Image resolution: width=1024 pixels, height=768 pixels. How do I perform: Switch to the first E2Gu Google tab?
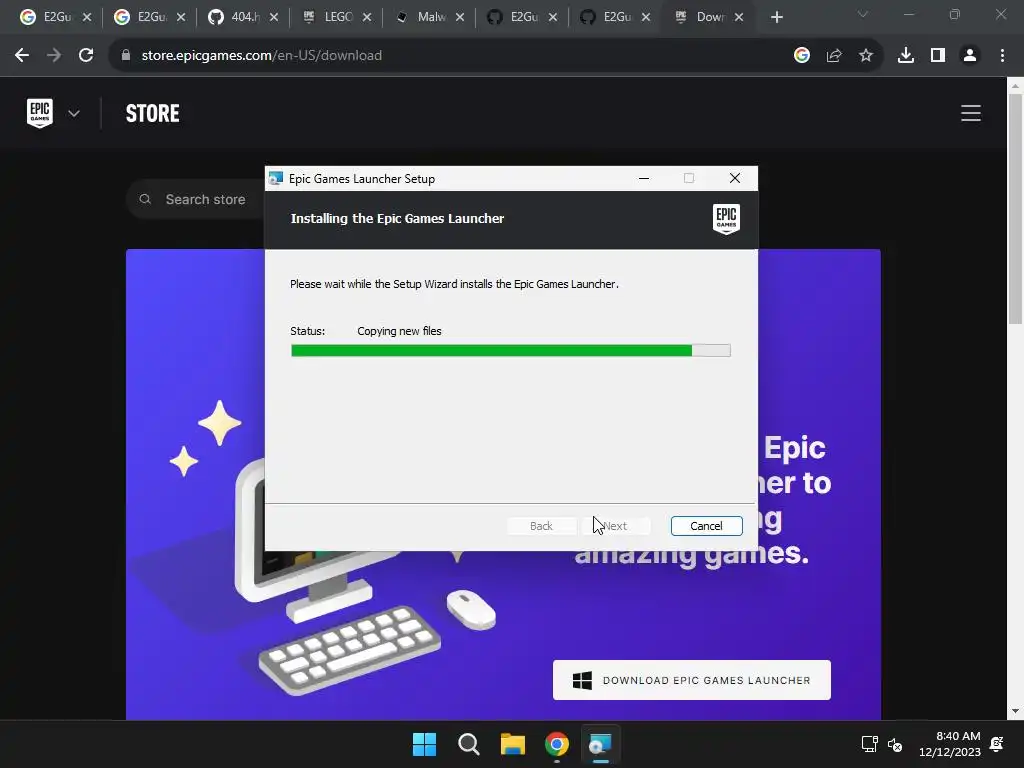point(47,17)
